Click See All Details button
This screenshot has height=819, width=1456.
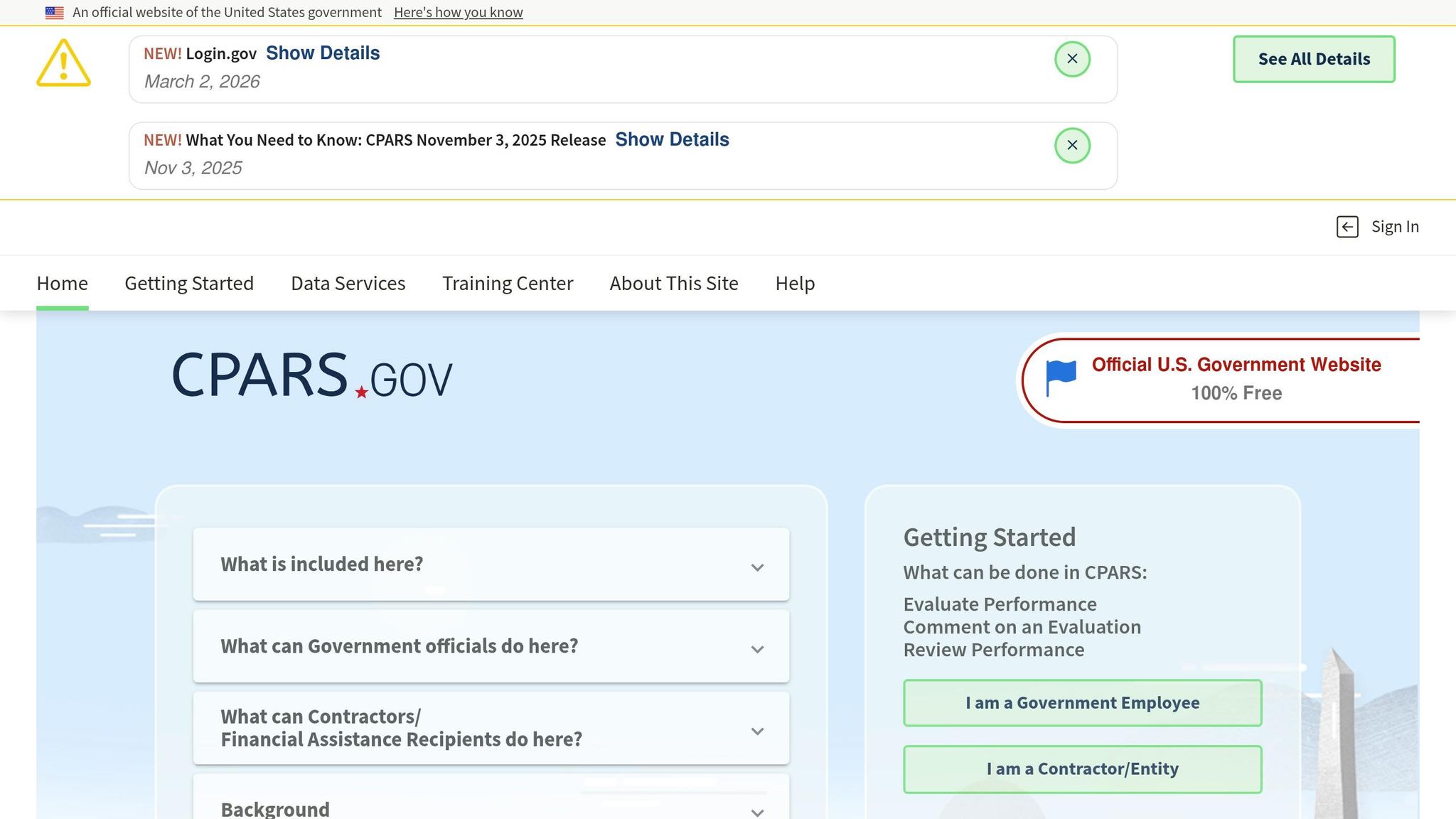click(x=1313, y=59)
